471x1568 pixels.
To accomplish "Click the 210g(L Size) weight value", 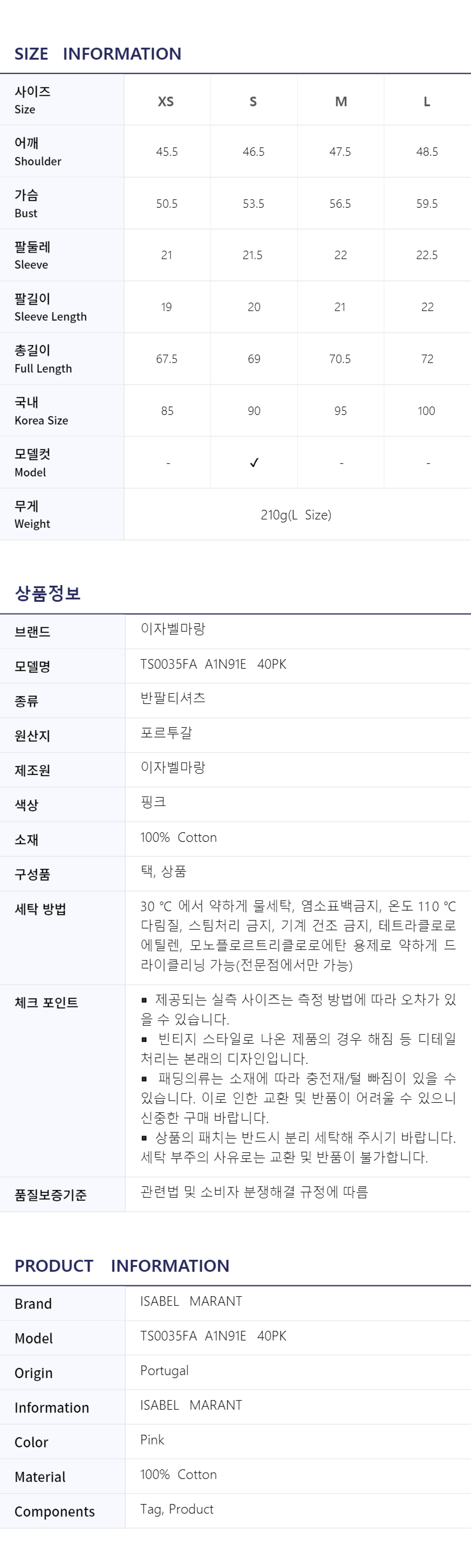I will pos(296,515).
